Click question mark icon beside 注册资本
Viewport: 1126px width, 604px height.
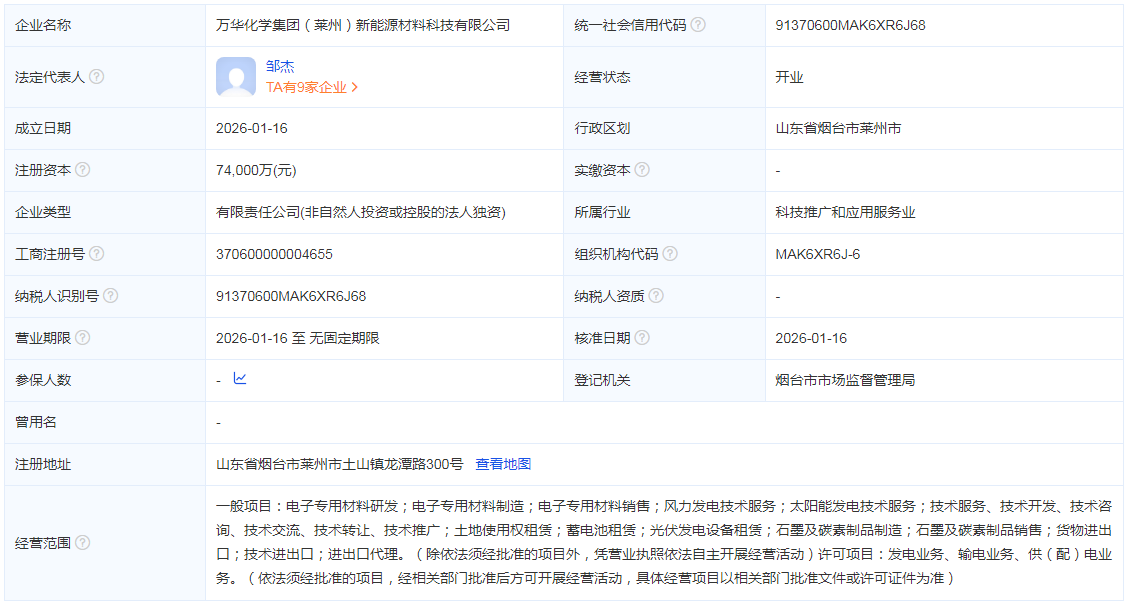coord(83,170)
